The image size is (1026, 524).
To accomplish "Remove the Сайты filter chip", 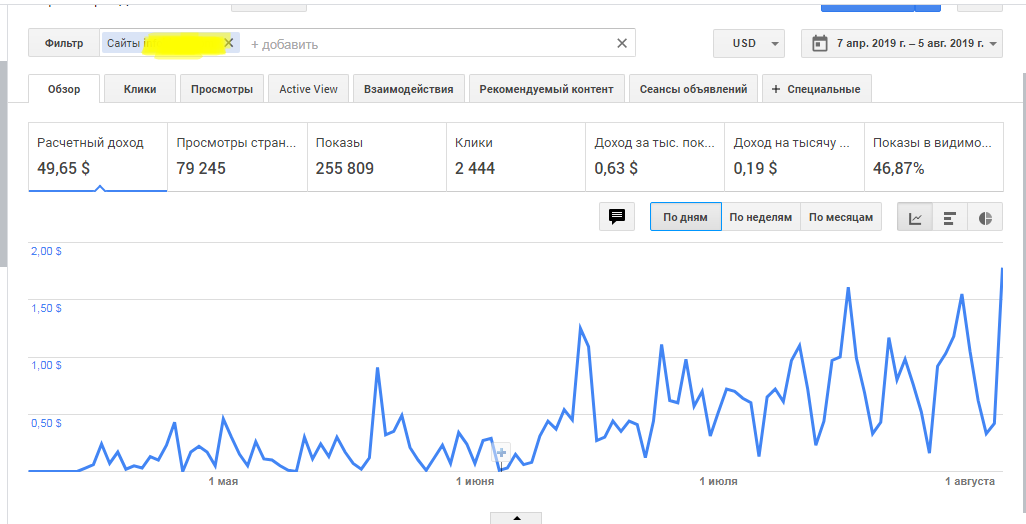I will 229,43.
